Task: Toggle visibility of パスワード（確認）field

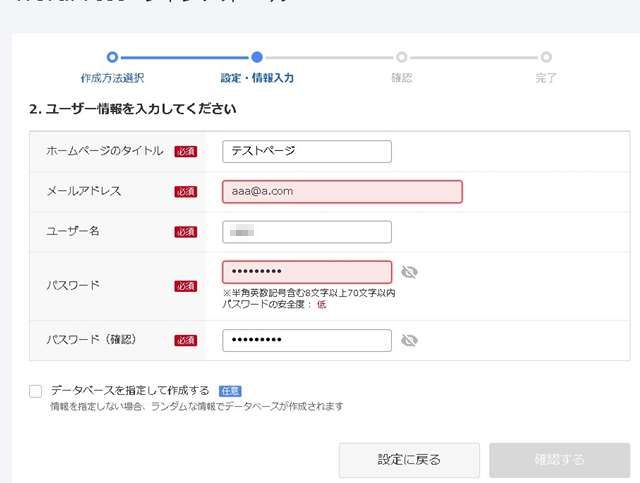Action: click(x=409, y=341)
